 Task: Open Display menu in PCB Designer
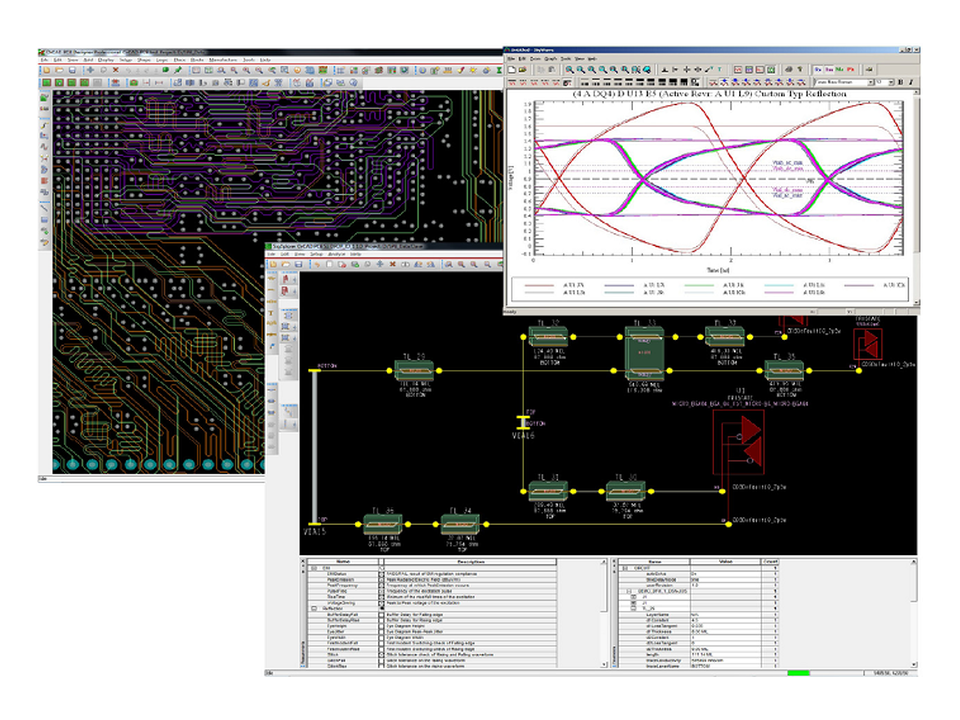click(106, 60)
